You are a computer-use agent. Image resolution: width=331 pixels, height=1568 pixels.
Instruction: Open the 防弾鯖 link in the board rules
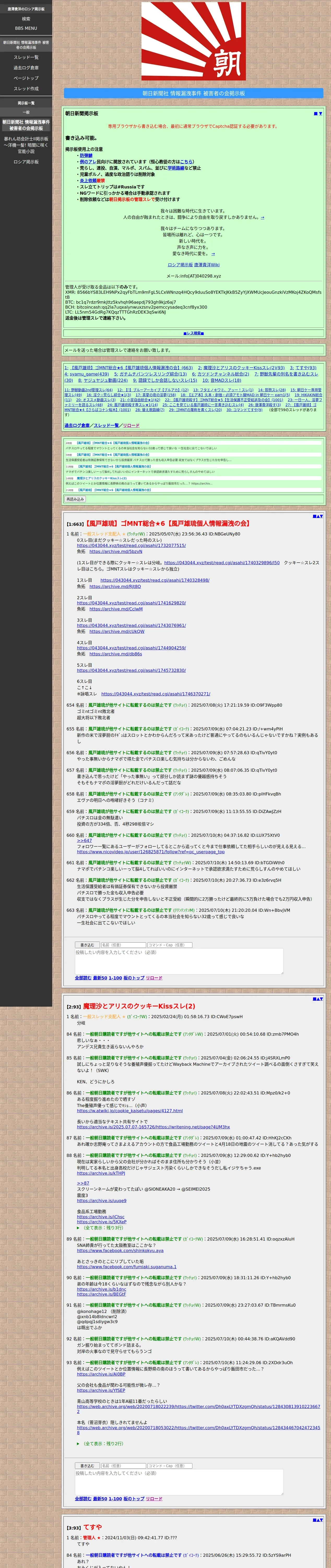tap(86, 155)
